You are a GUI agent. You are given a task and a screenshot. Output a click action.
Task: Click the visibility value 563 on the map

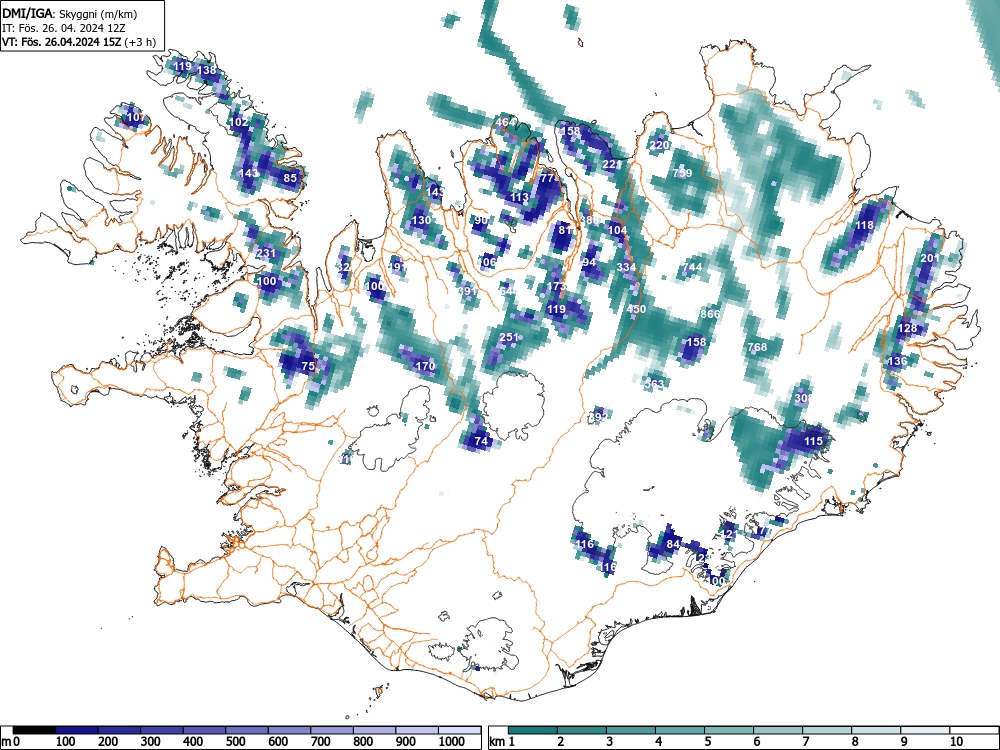coord(654,385)
